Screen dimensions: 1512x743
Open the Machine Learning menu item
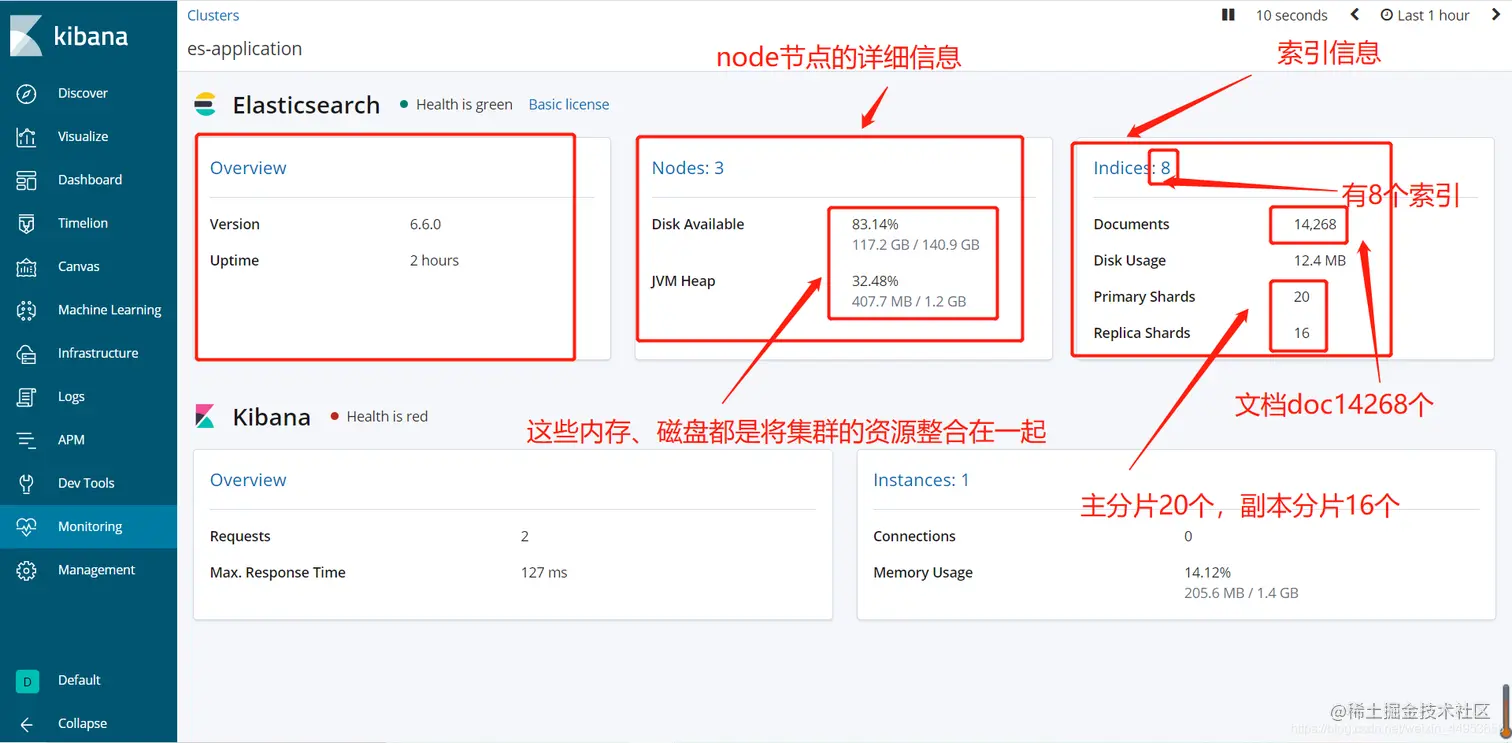[x=110, y=310]
